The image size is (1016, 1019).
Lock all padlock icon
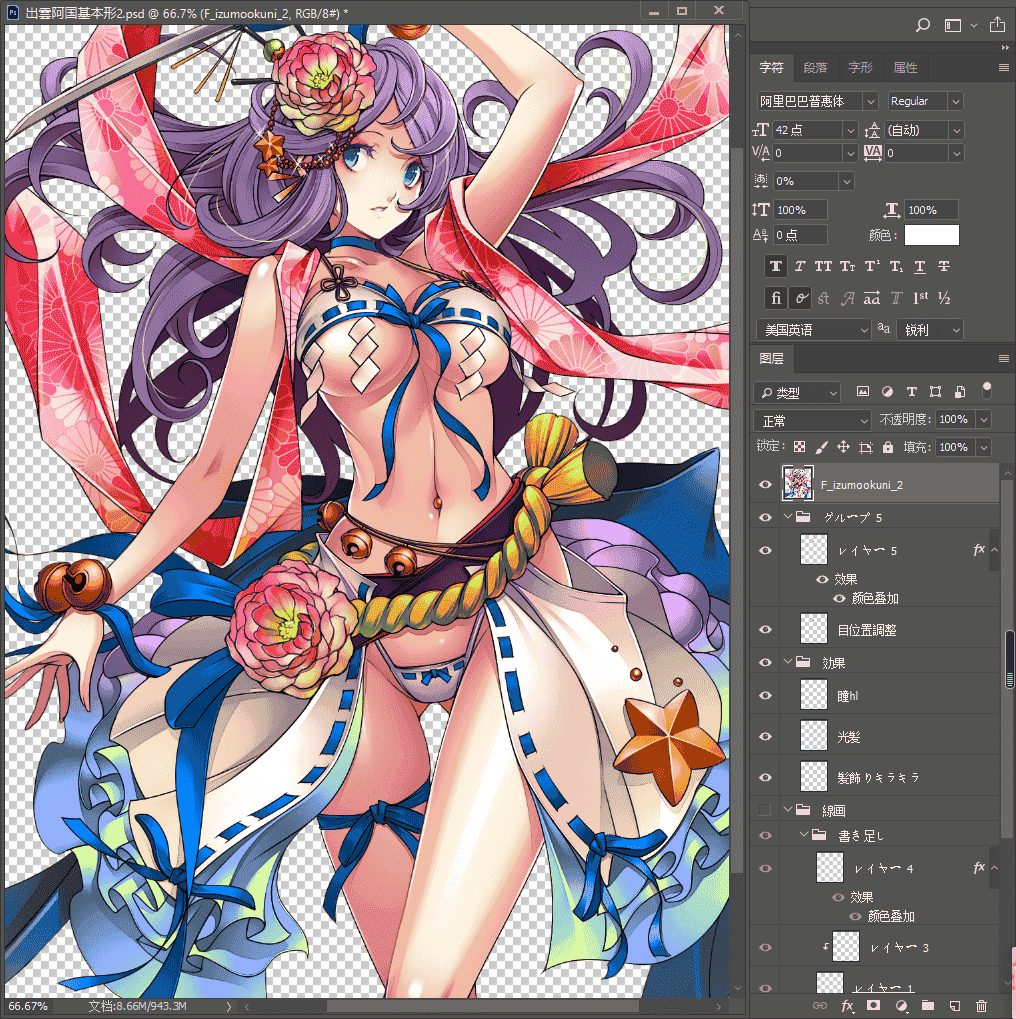pyautogui.click(x=887, y=447)
